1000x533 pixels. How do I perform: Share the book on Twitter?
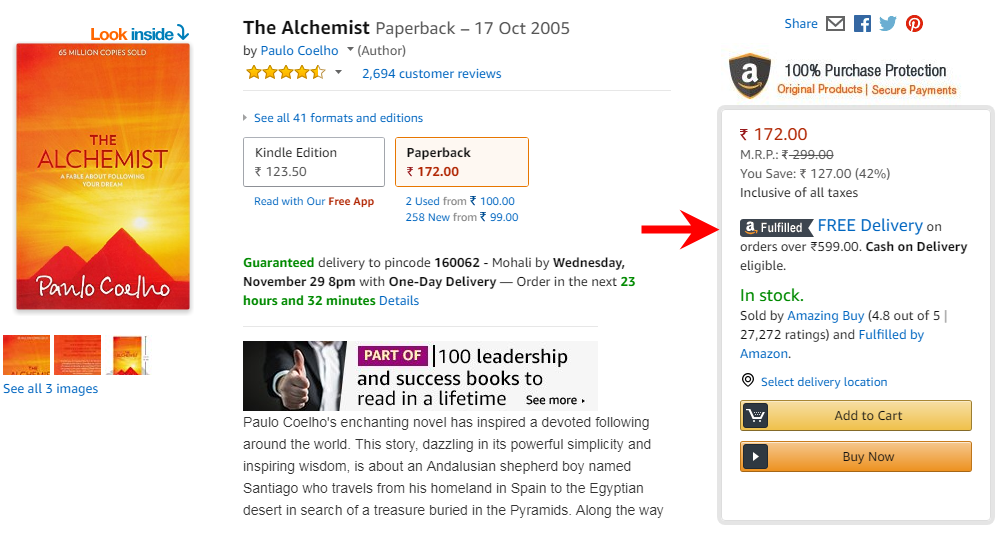(888, 24)
